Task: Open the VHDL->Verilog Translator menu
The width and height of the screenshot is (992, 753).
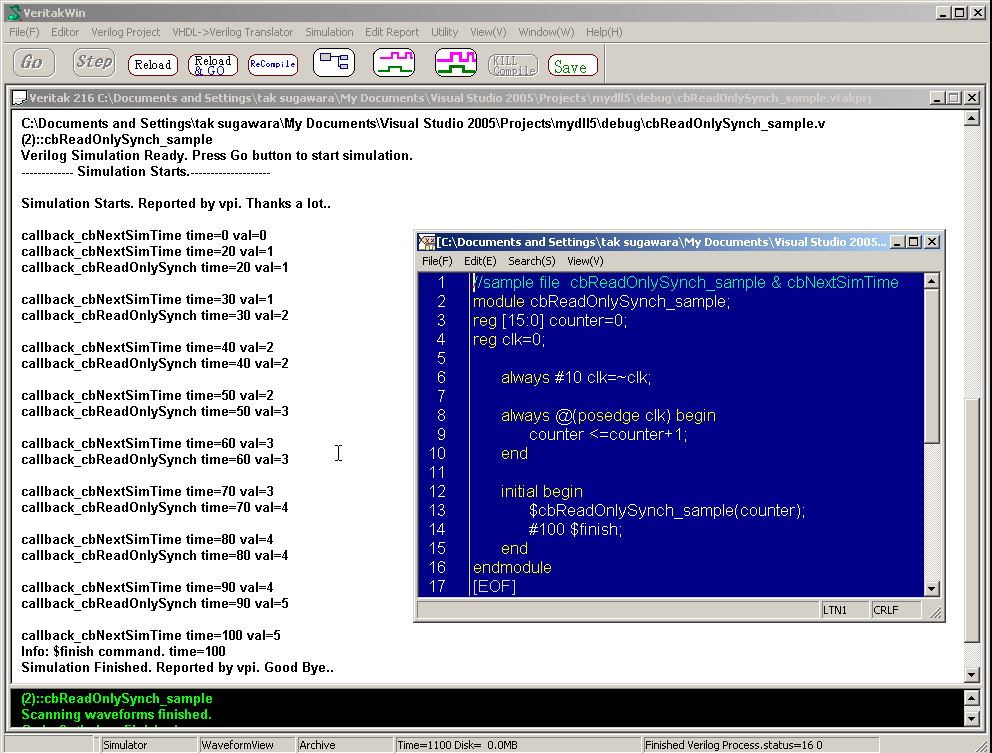Action: [232, 32]
